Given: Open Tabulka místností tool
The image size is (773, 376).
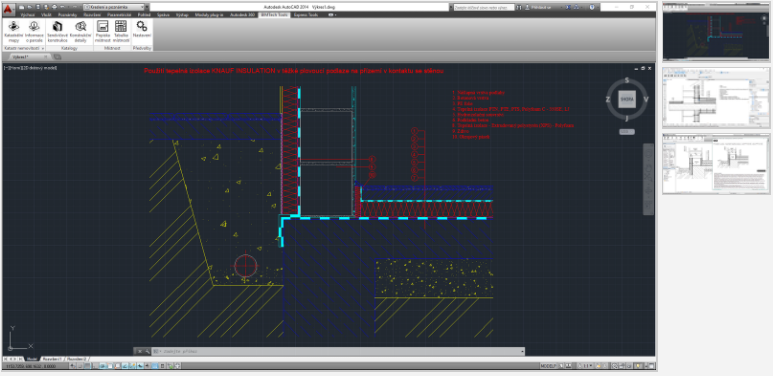Looking at the screenshot, I should [121, 31].
